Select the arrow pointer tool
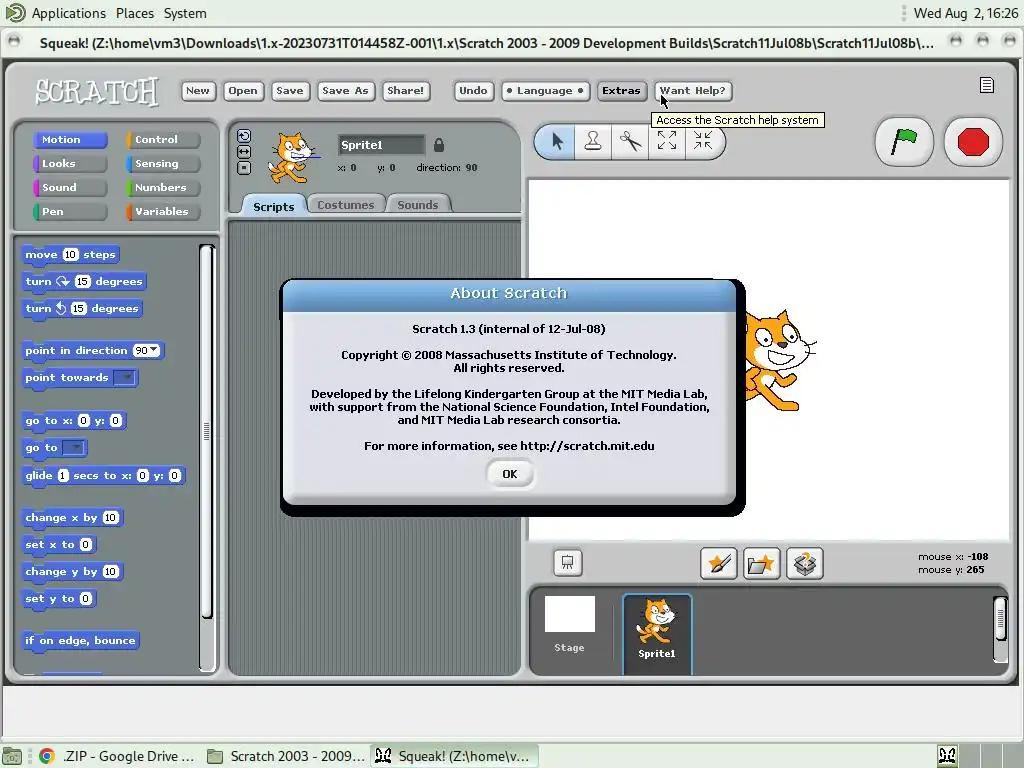Image resolution: width=1024 pixels, height=768 pixels. 556,141
